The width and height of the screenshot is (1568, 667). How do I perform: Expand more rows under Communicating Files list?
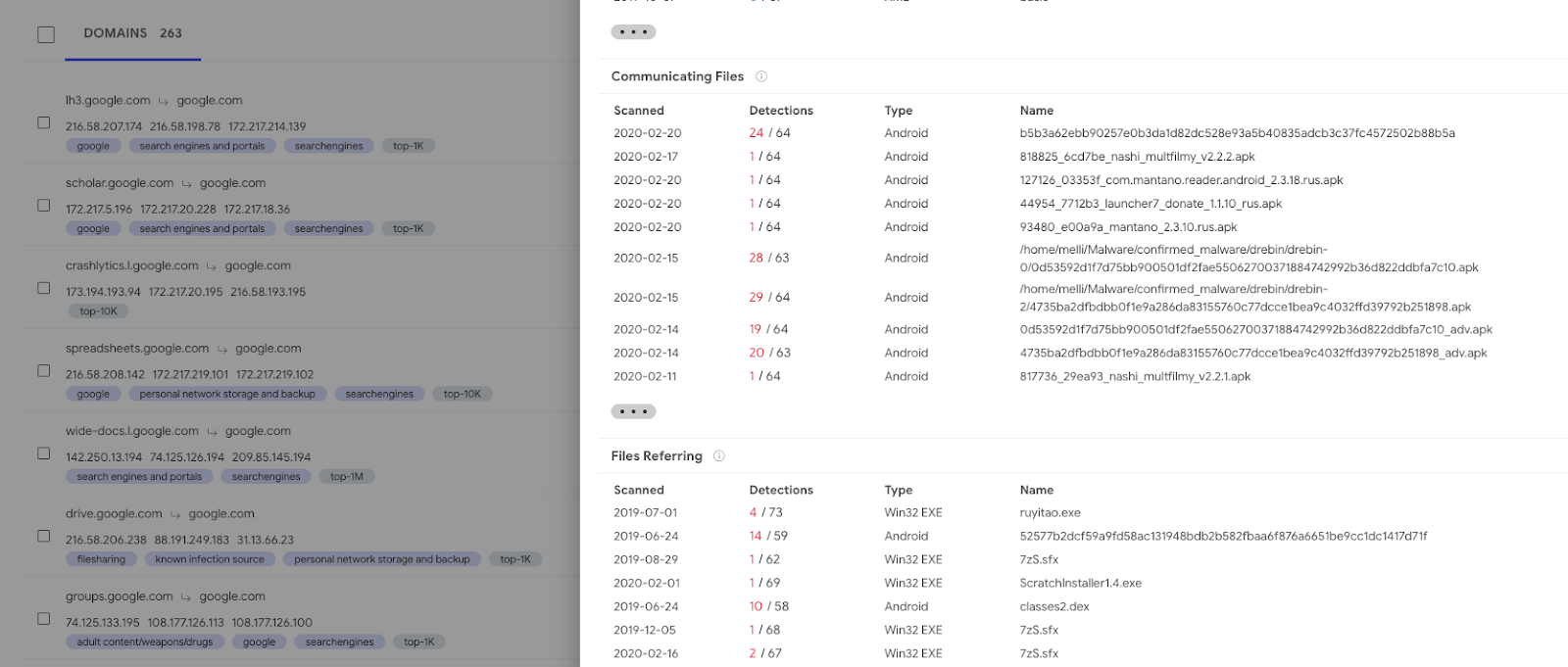633,411
